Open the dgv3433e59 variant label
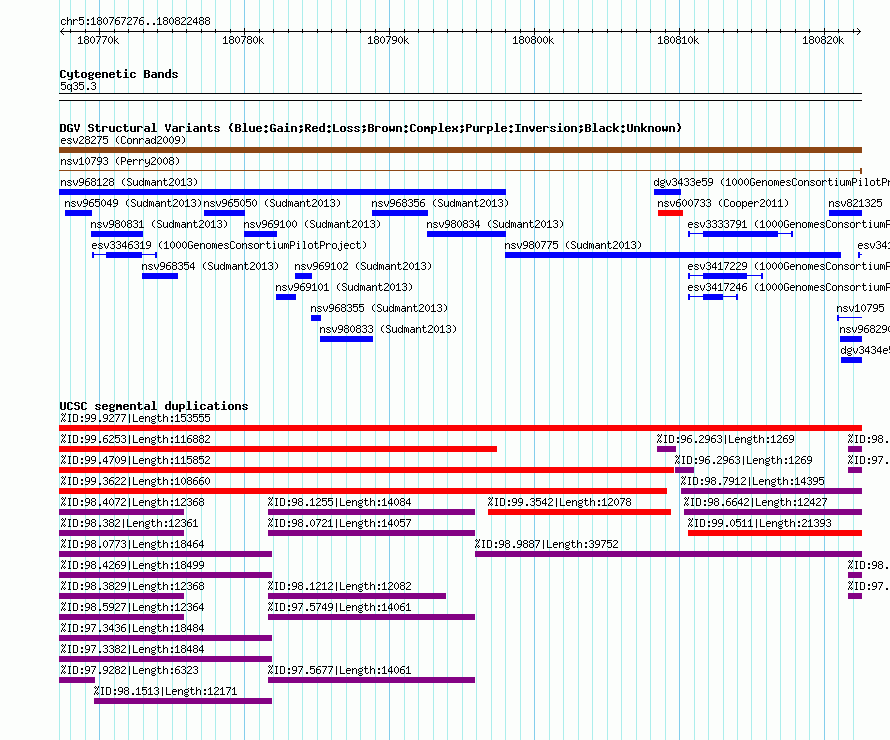 coord(771,182)
